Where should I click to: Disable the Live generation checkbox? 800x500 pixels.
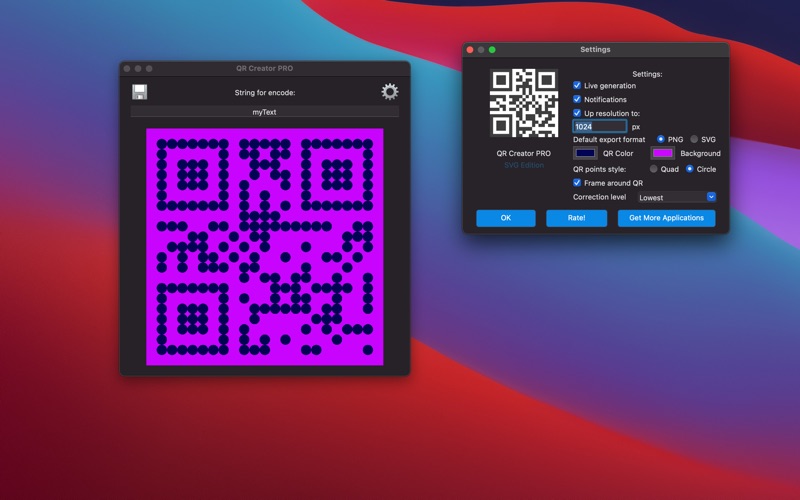pyautogui.click(x=577, y=86)
